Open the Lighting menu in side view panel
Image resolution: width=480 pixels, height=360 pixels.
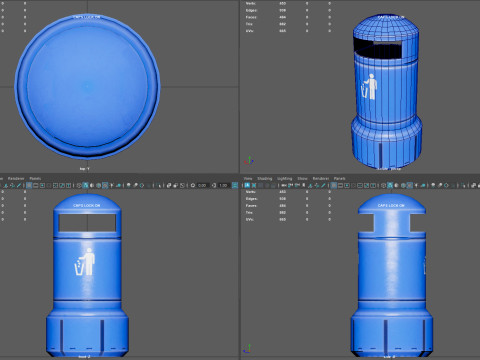pyautogui.click(x=284, y=178)
